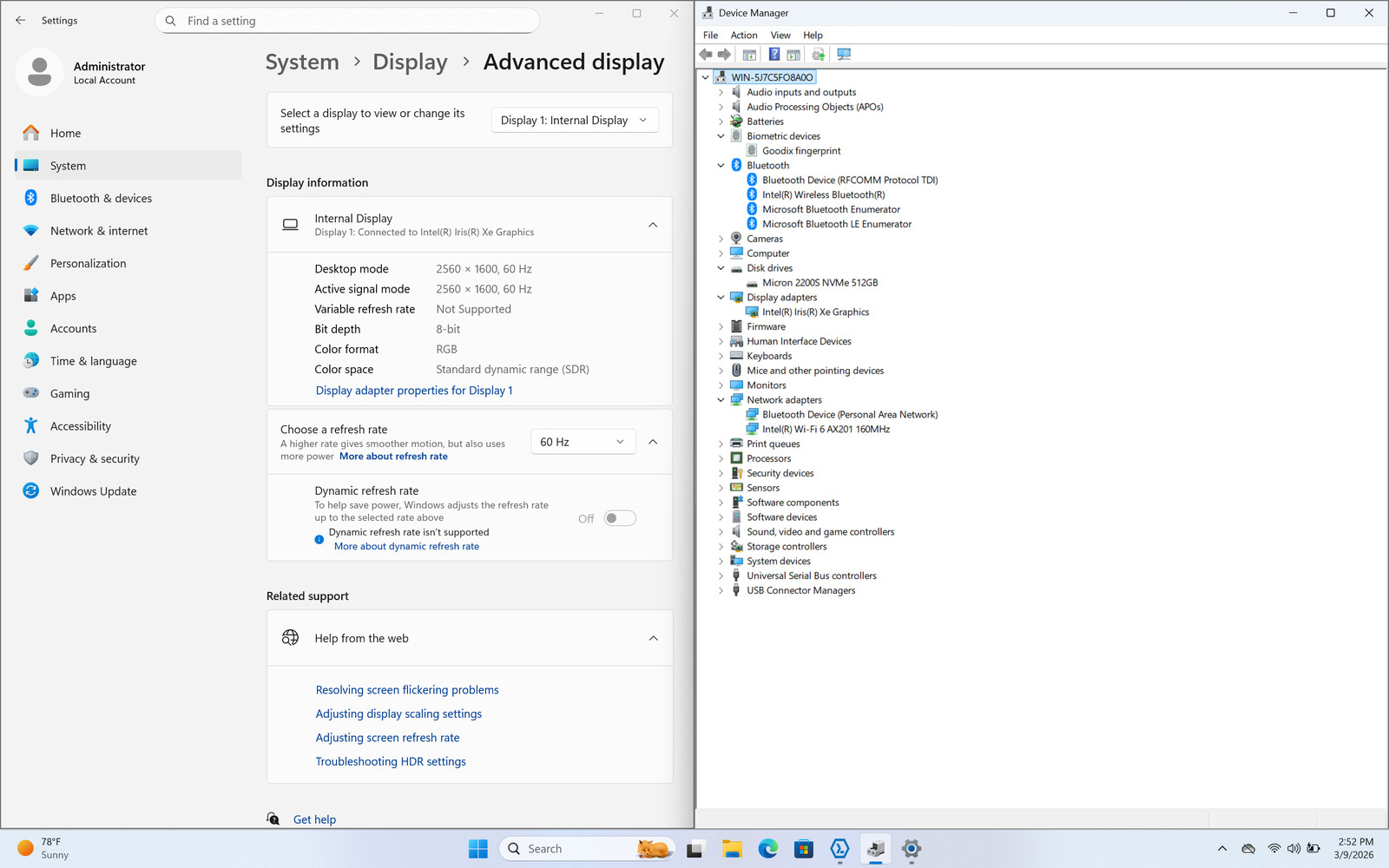Click the Task View taskbar icon

coord(694,849)
